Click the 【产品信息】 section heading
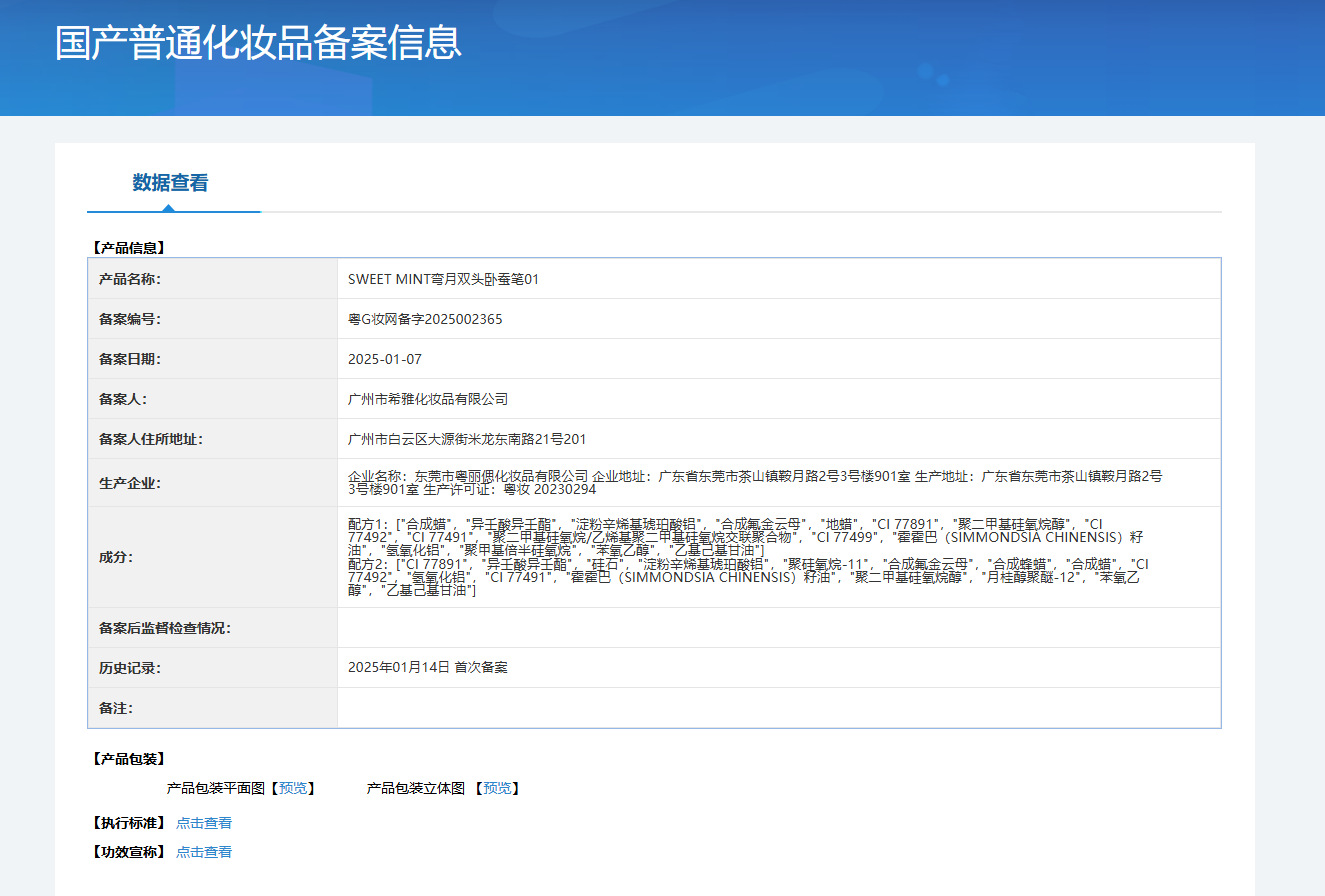 (127, 247)
